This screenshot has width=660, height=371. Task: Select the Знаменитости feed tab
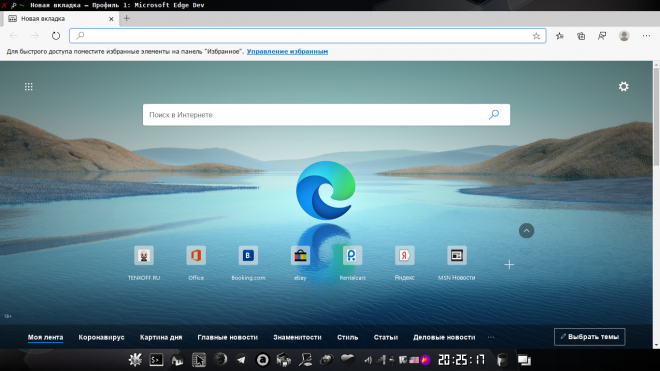[x=297, y=337]
